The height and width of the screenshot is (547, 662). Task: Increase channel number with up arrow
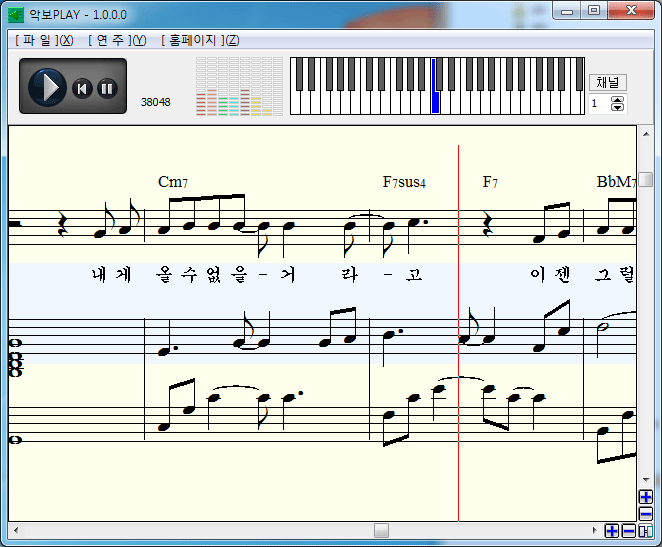[617, 100]
